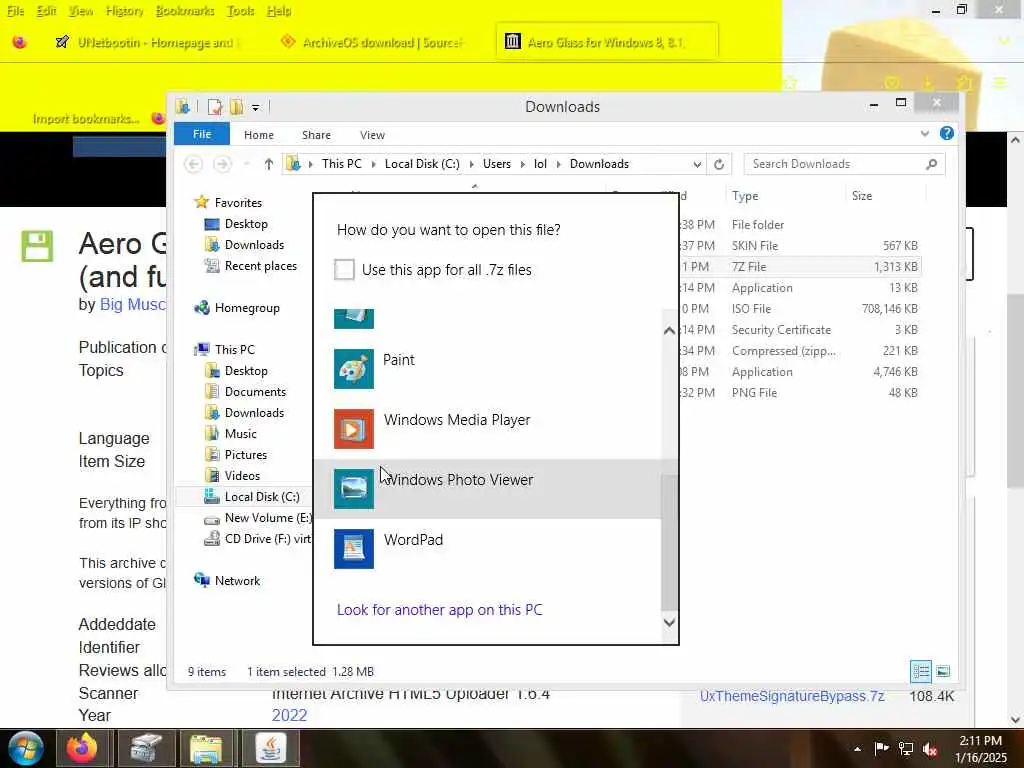Choose Paint to open the file
This screenshot has height=768, width=1024.
pos(487,368)
